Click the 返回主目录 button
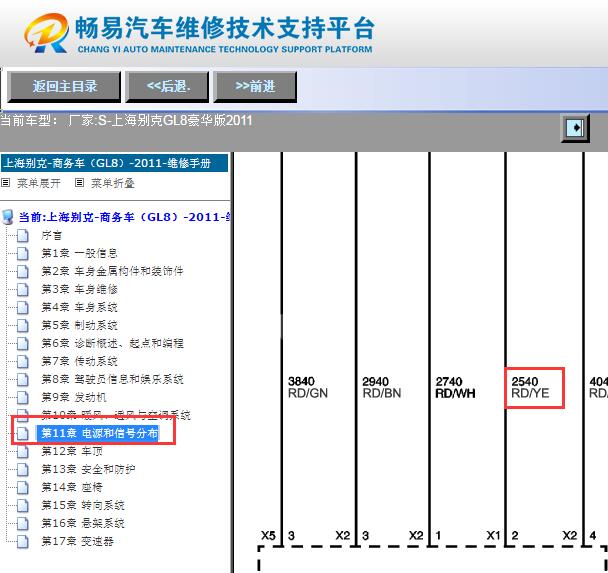608x573 pixels. 64,86
